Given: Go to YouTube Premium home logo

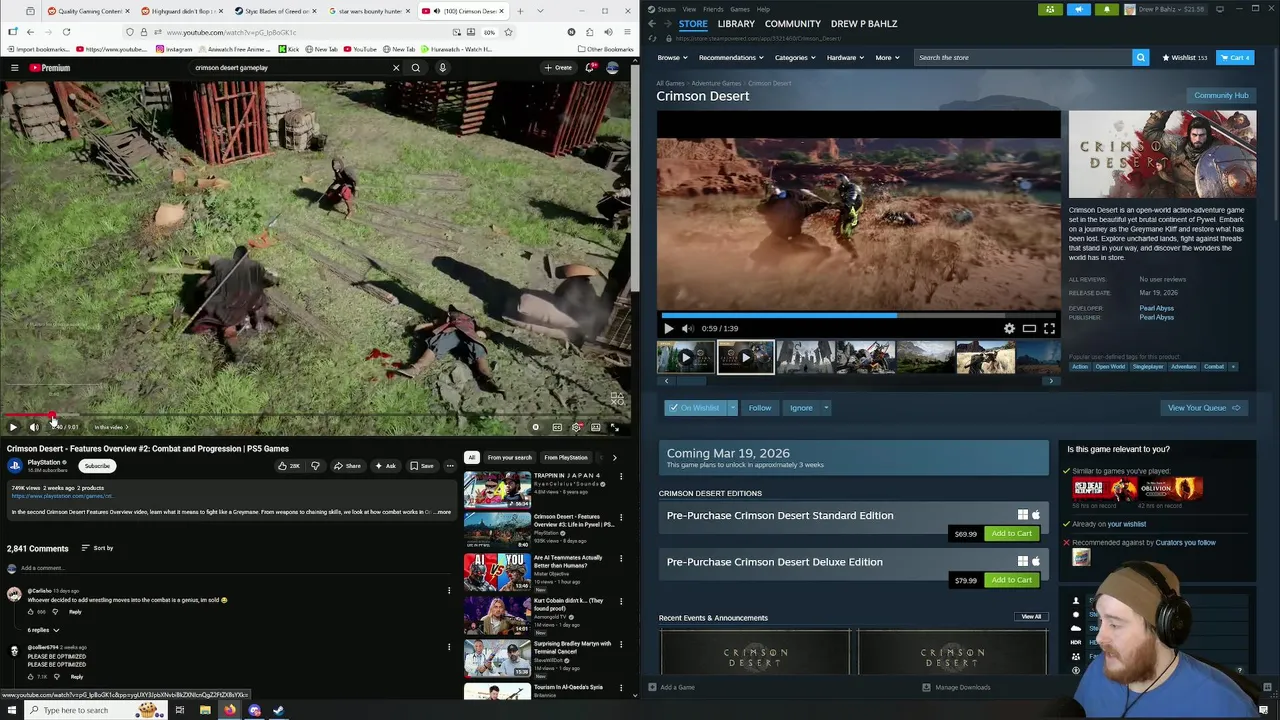Looking at the screenshot, I should point(50,68).
